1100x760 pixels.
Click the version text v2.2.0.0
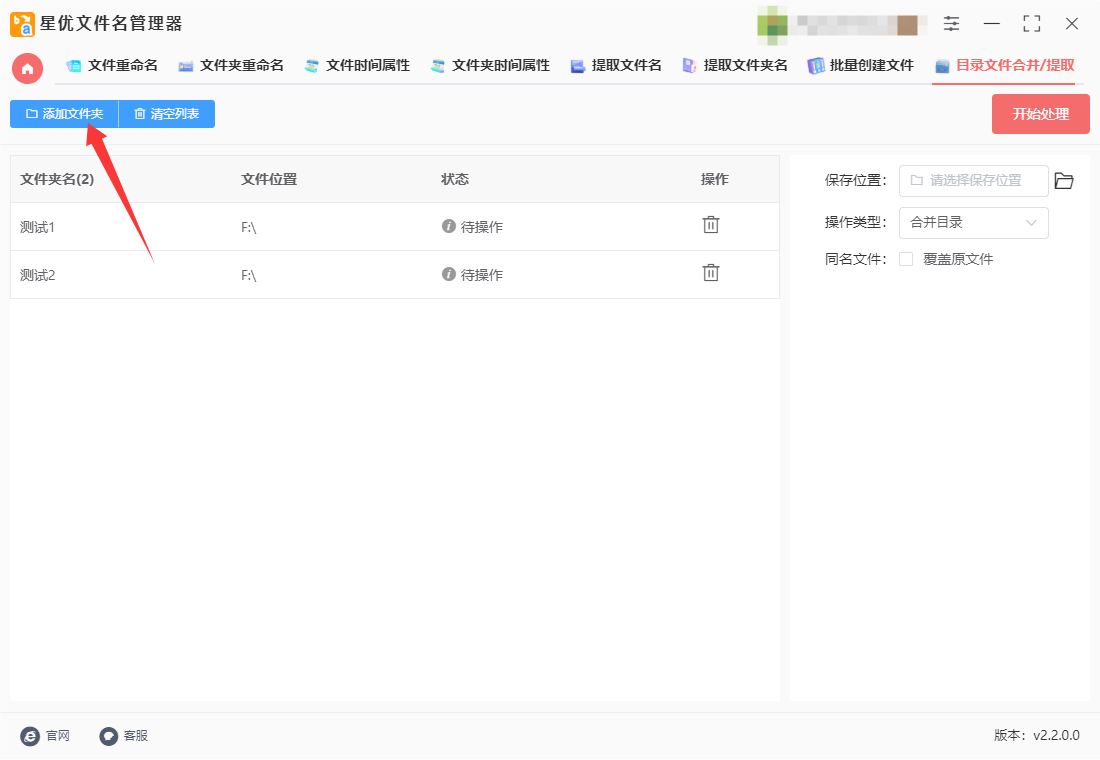(1057, 735)
